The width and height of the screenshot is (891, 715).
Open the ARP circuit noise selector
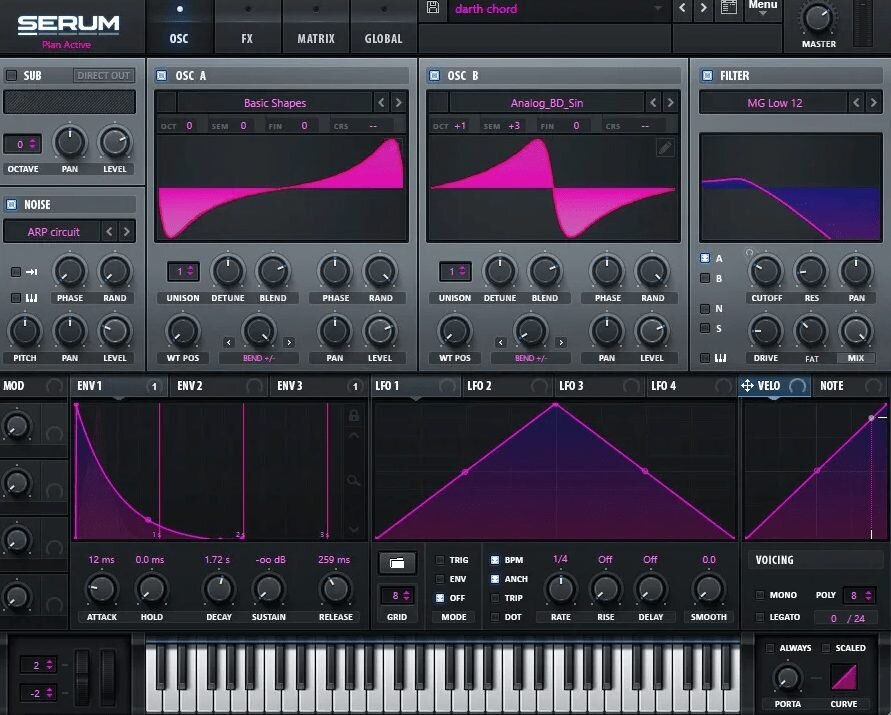[x=53, y=232]
